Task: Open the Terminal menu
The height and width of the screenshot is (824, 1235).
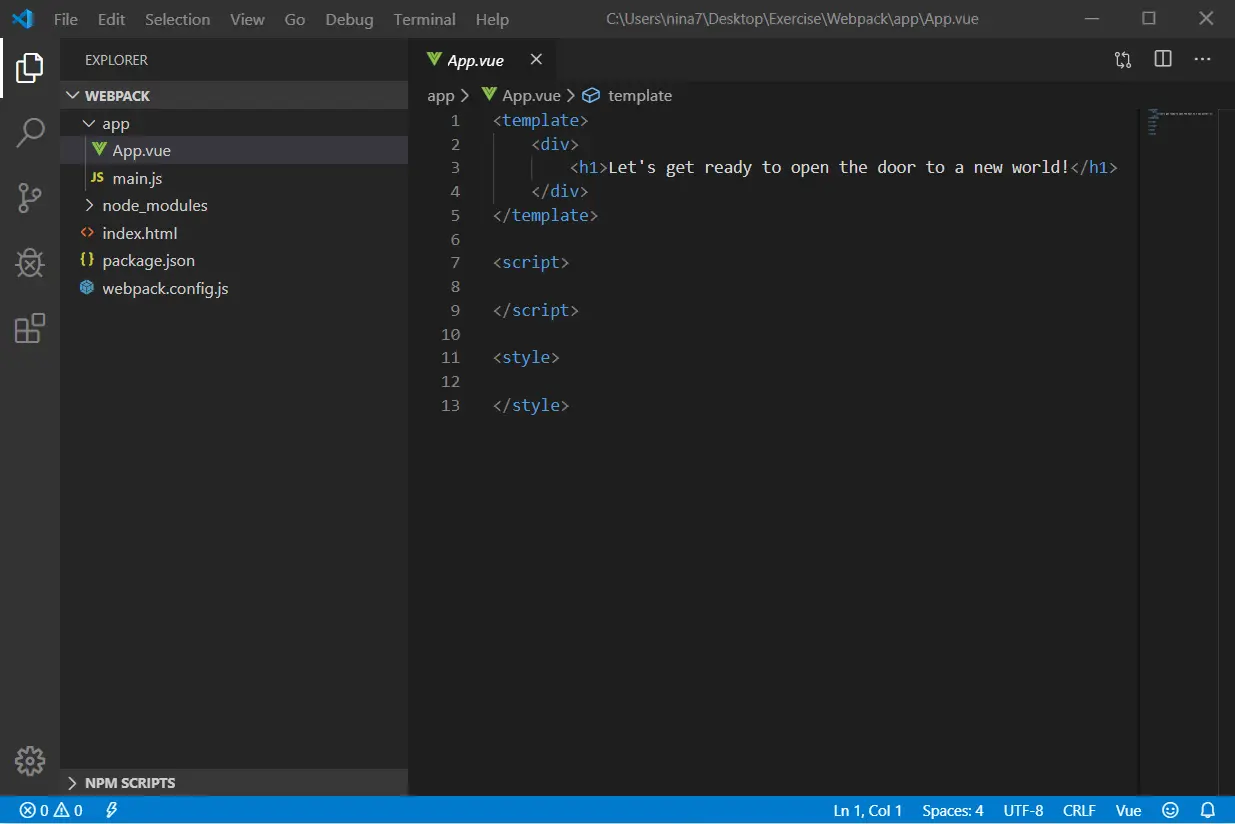Action: 425,19
